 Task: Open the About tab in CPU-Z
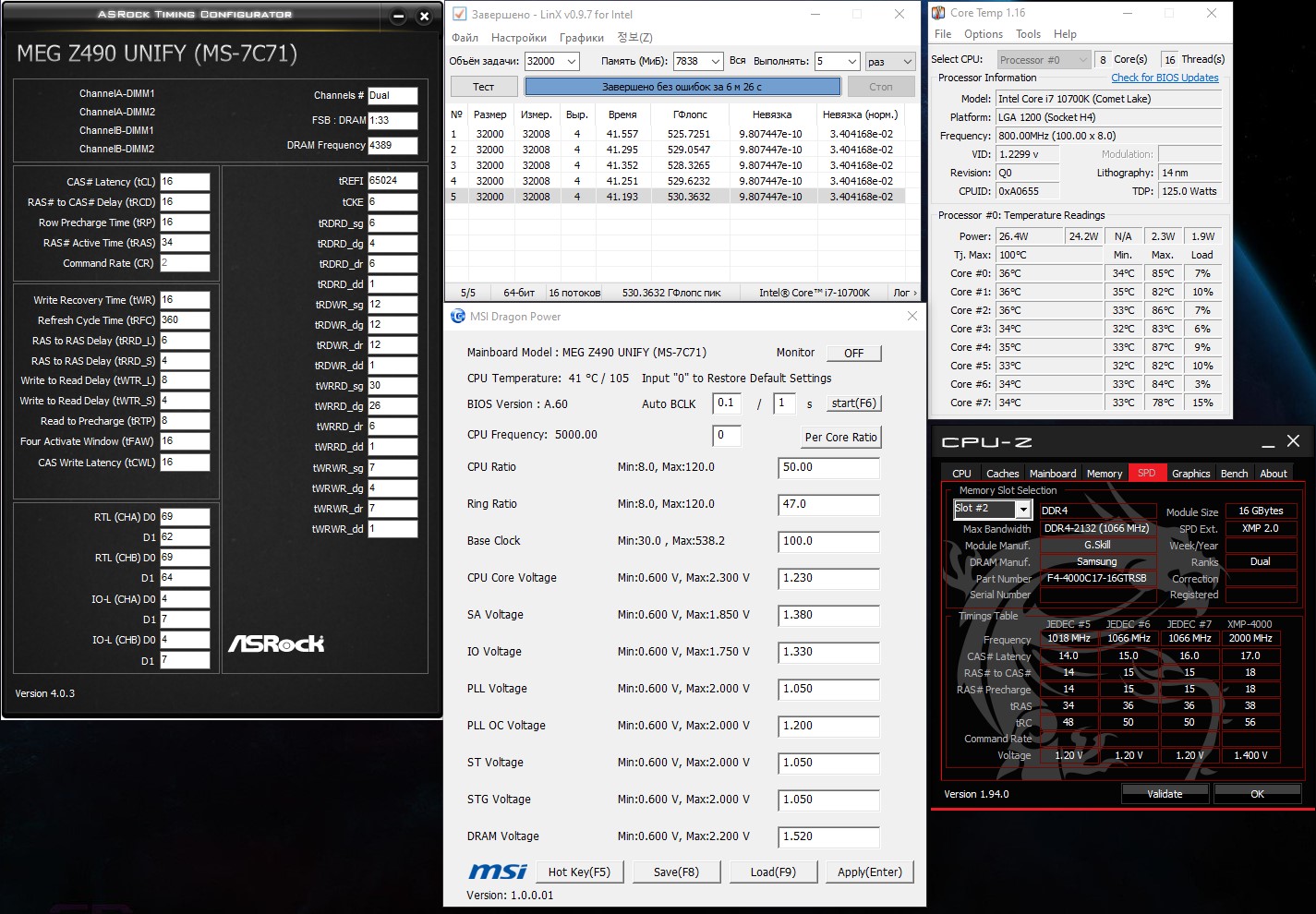[1274, 473]
